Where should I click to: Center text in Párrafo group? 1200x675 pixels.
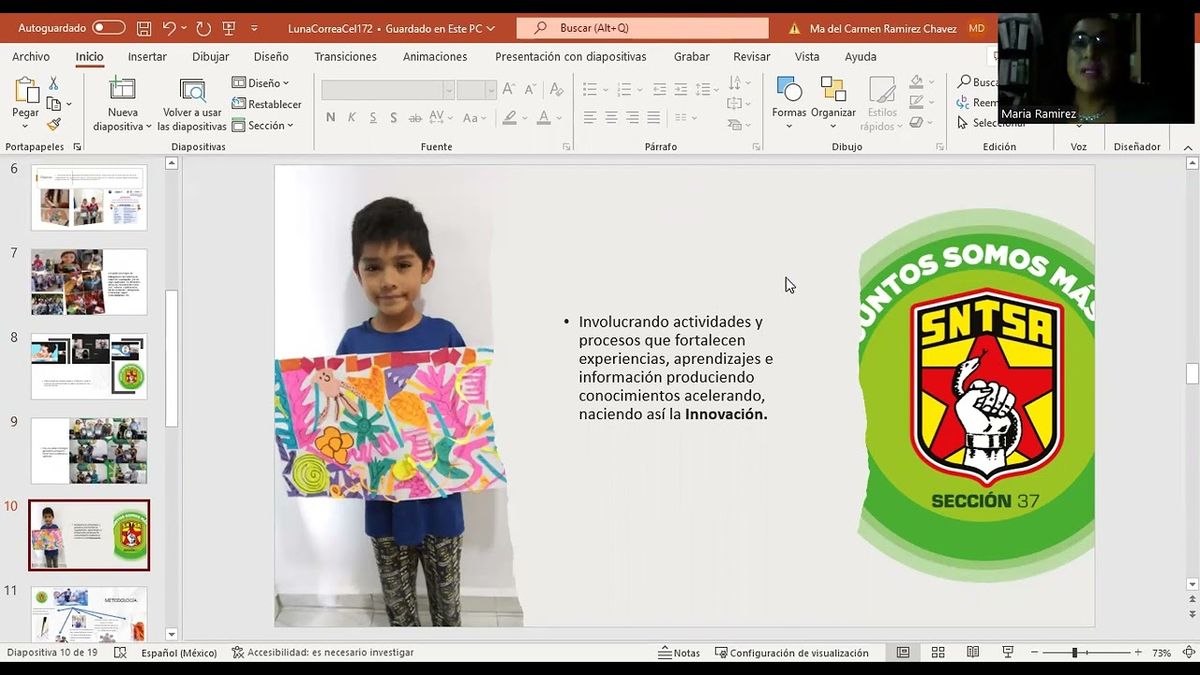point(611,118)
